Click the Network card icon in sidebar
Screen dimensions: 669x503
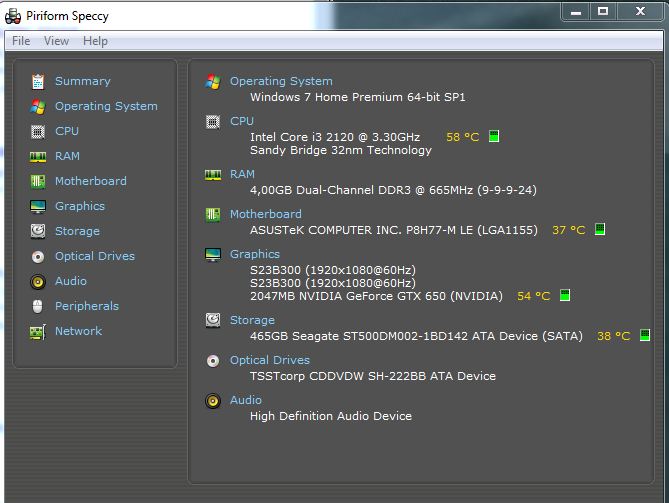pyautogui.click(x=38, y=331)
